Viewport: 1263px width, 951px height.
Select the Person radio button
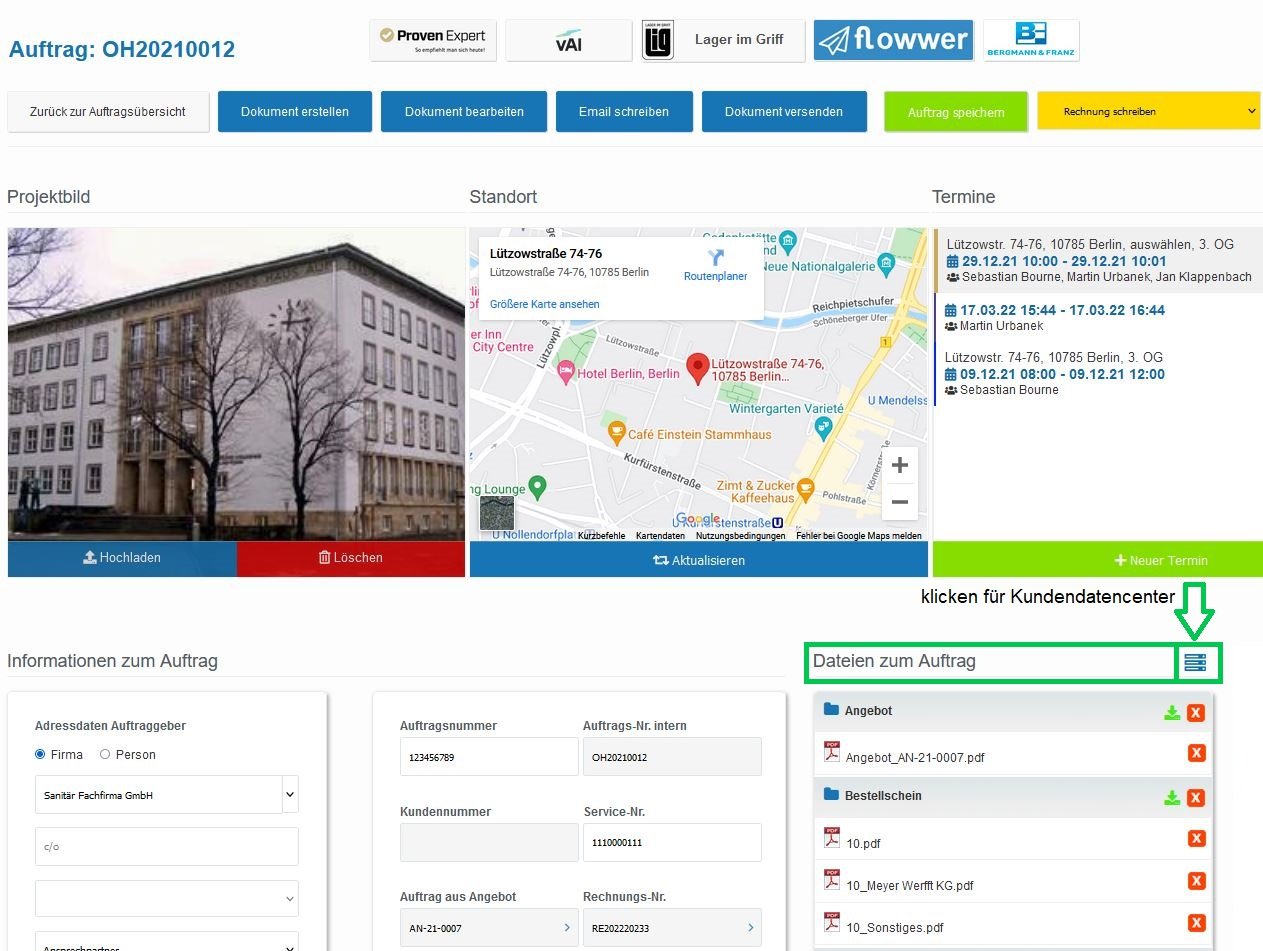[105, 754]
